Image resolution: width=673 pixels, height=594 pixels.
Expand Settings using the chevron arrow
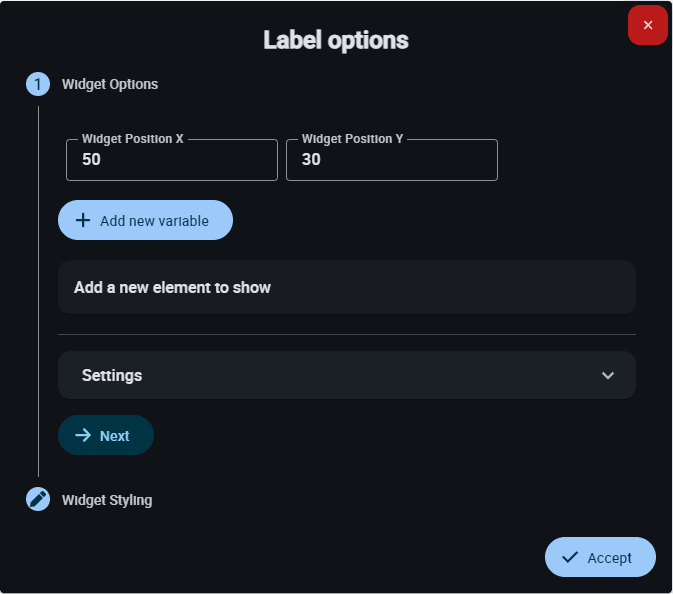607,375
